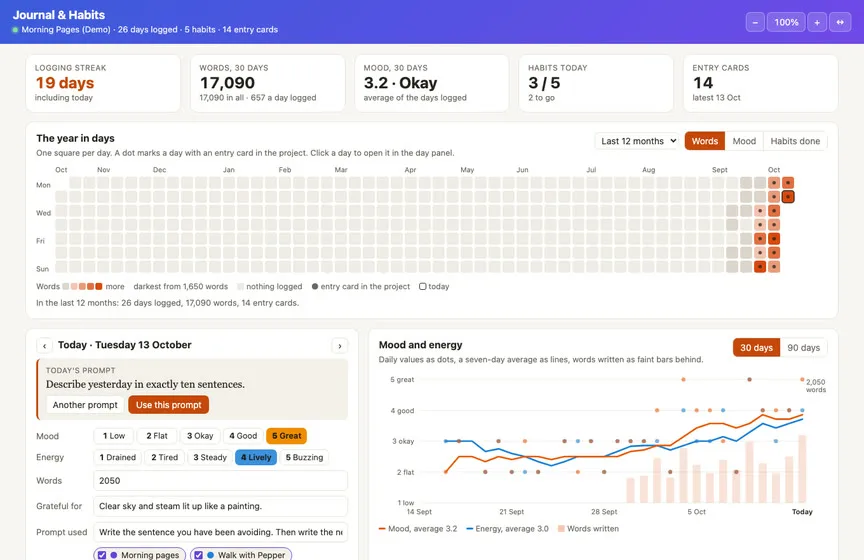
Task: Set energy to 1 Drained
Action: point(117,457)
